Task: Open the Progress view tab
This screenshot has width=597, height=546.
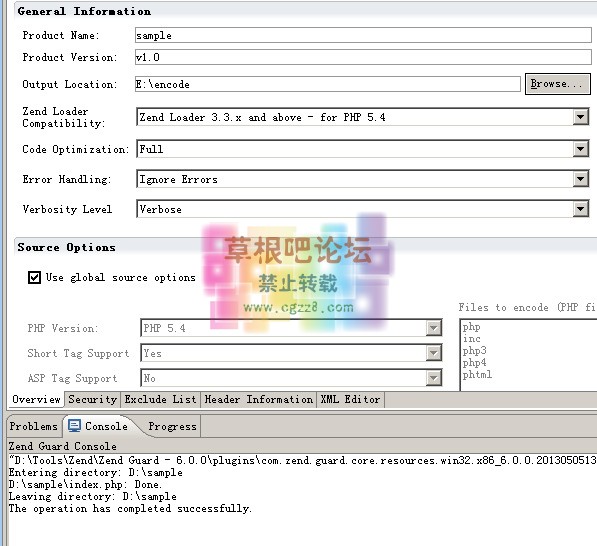Action: click(172, 426)
